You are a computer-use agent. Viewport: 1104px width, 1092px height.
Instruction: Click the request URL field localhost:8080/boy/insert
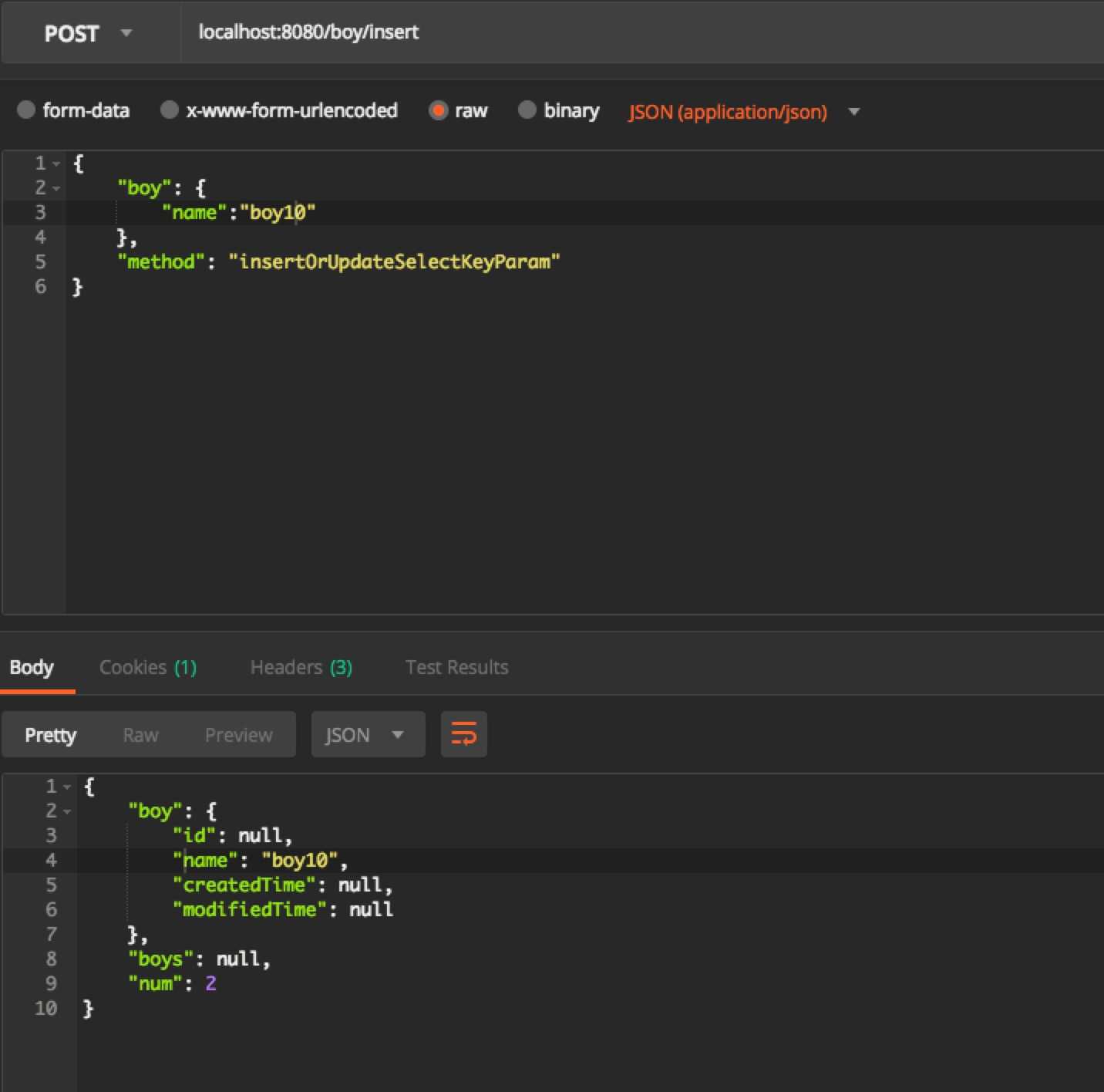642,32
